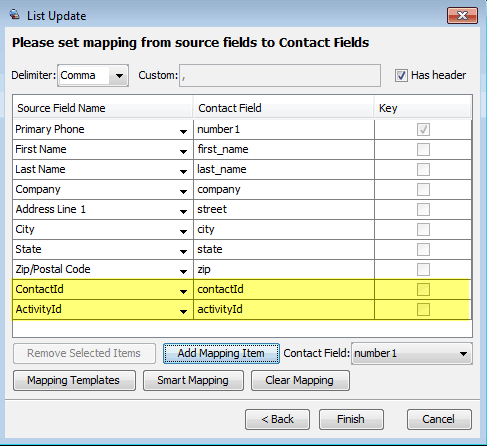Select the street contact field cell
This screenshot has width=487, height=446.
pyautogui.click(x=284, y=209)
